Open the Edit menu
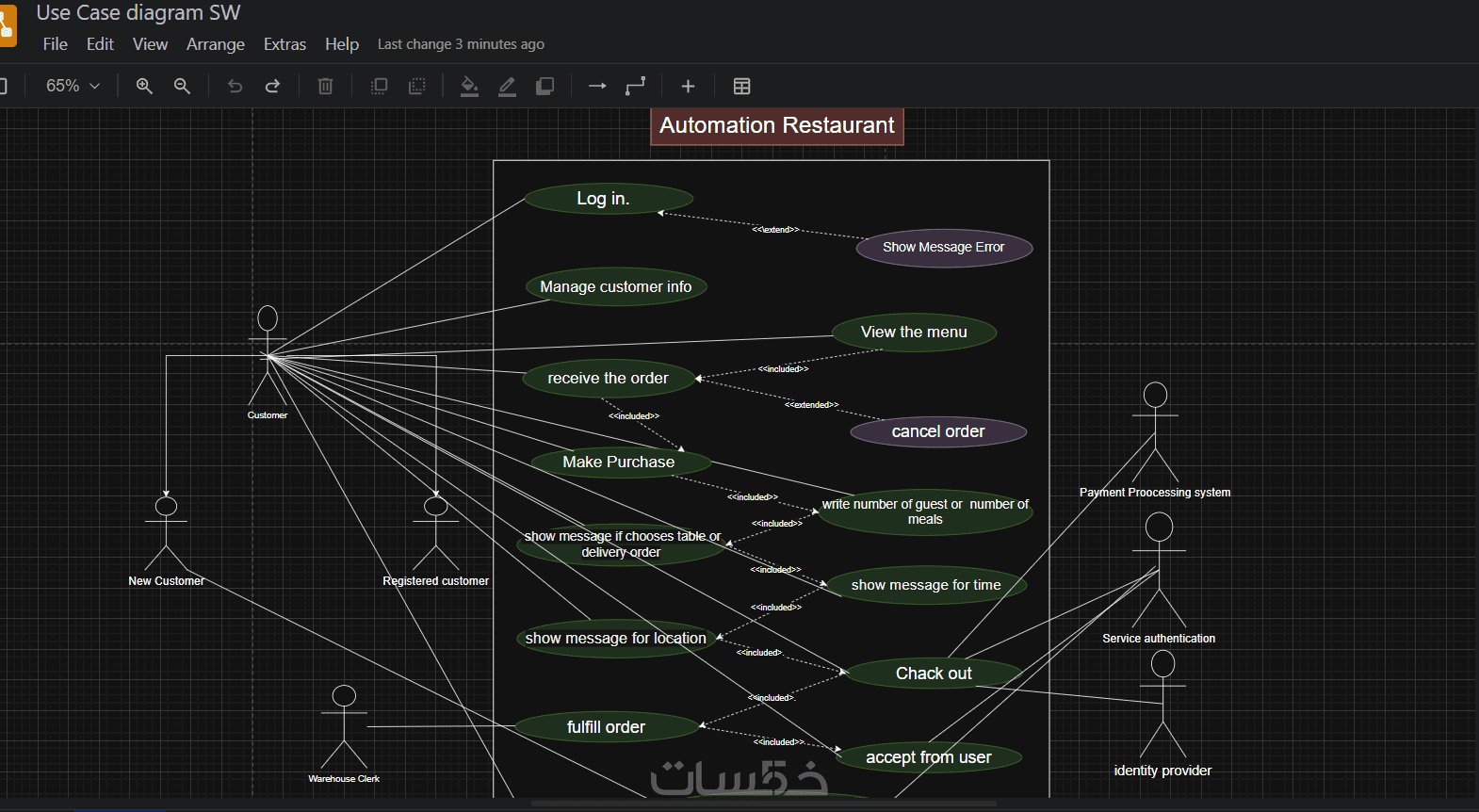Viewport: 1479px width, 812px height. (x=100, y=44)
